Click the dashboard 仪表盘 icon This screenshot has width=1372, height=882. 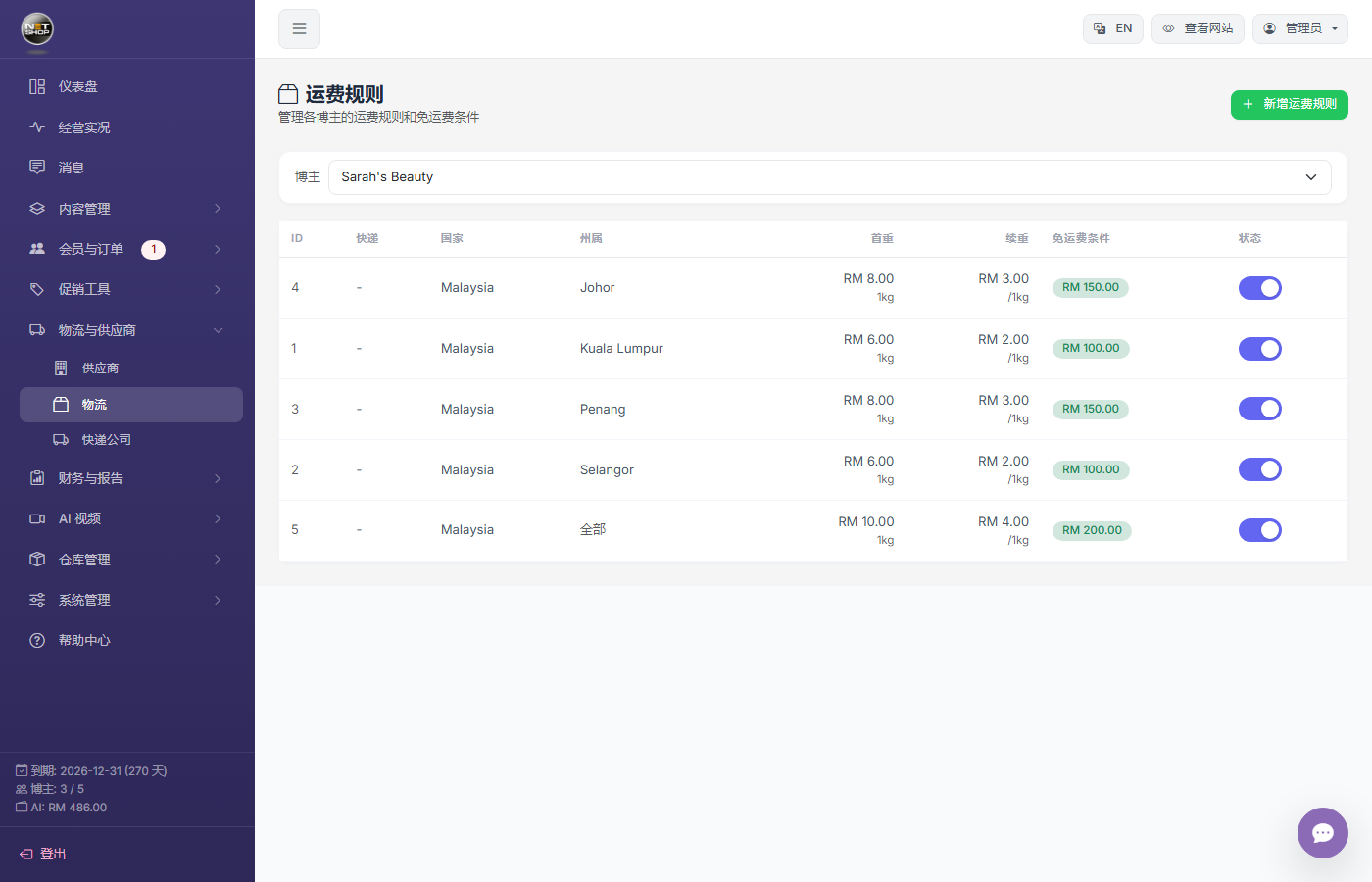37,86
